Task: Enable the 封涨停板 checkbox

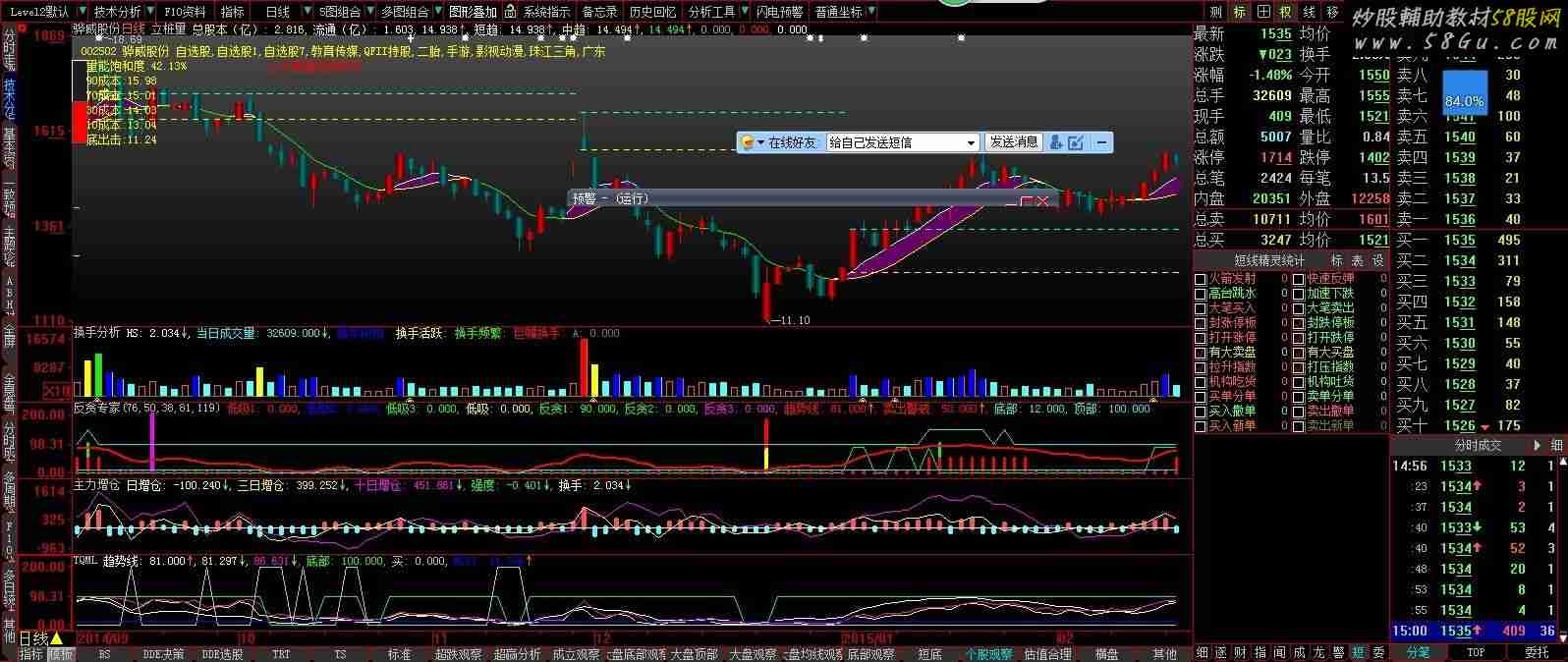Action: (x=1200, y=323)
